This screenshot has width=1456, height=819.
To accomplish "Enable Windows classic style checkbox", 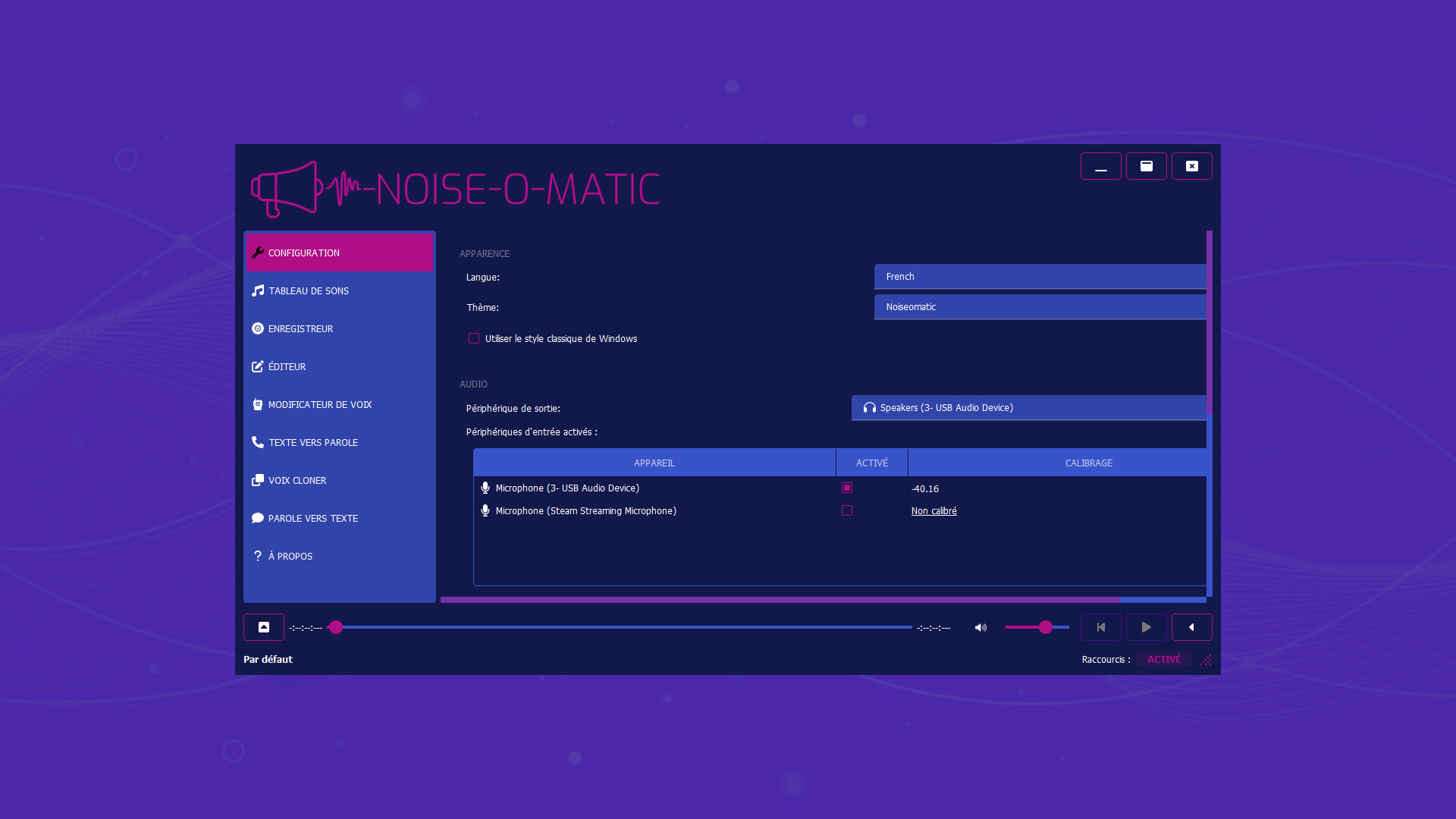I will tap(474, 338).
